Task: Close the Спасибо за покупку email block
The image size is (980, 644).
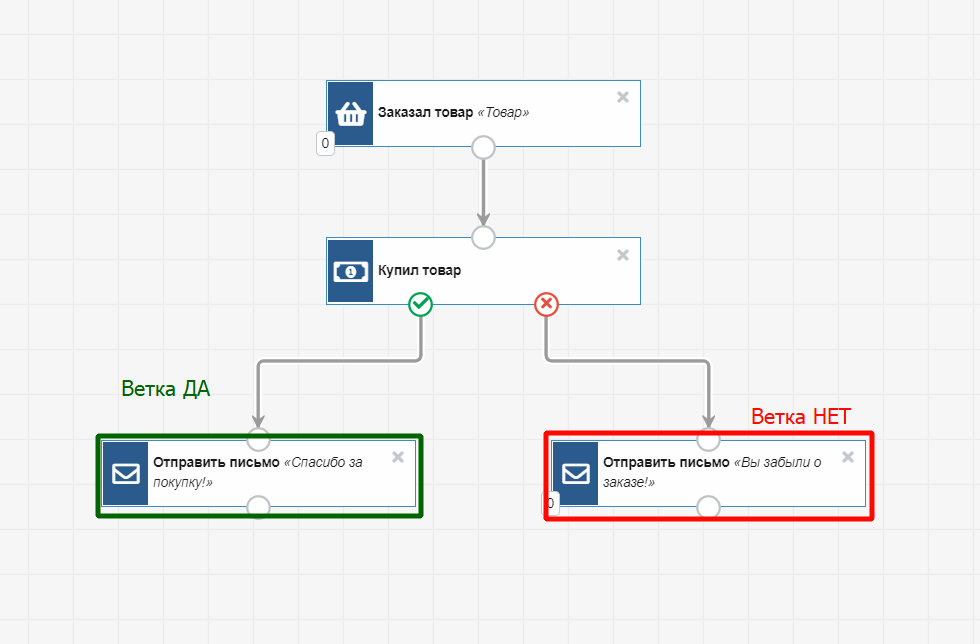Action: click(x=398, y=457)
